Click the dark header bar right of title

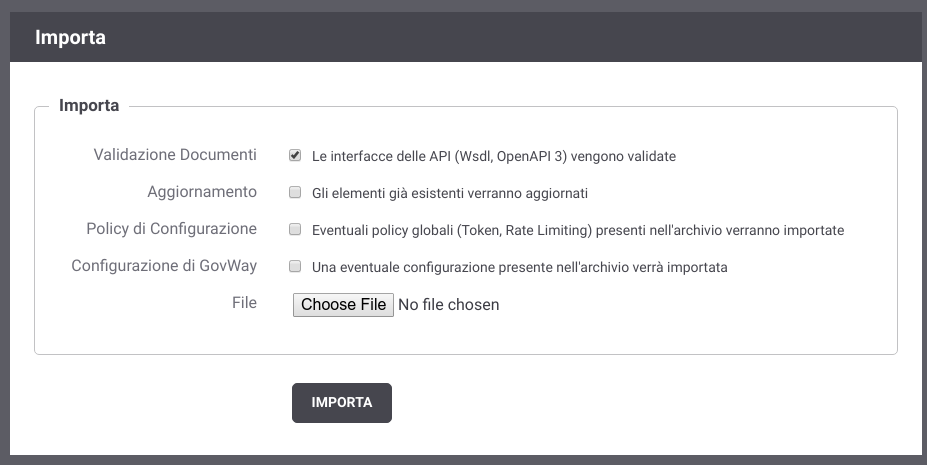pos(514,37)
